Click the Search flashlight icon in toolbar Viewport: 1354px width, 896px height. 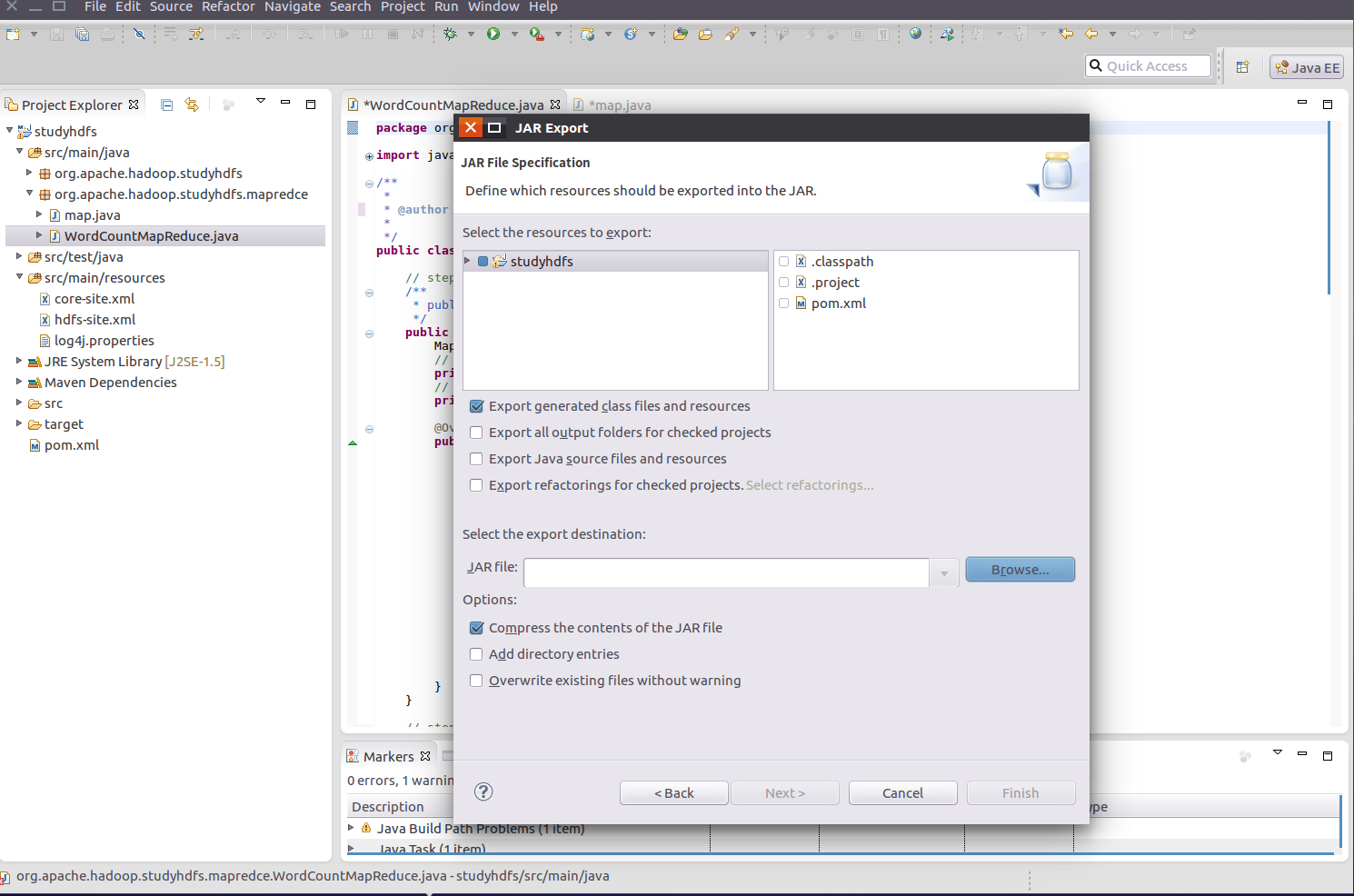[732, 34]
